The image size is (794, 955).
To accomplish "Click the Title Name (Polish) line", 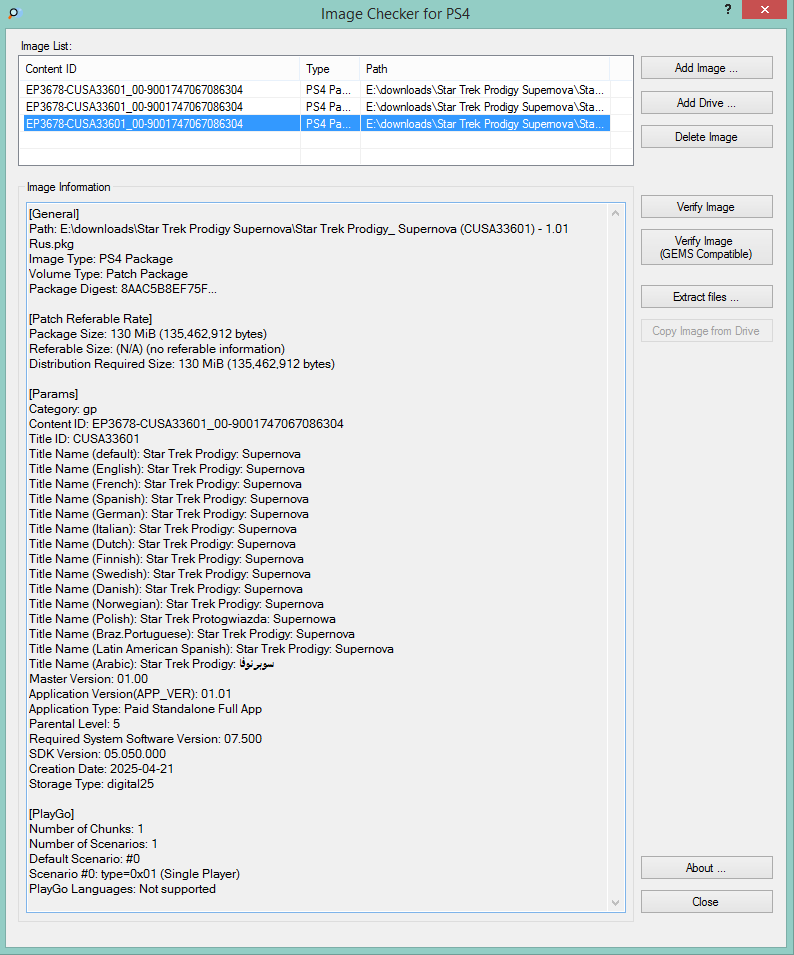I will pos(182,619).
